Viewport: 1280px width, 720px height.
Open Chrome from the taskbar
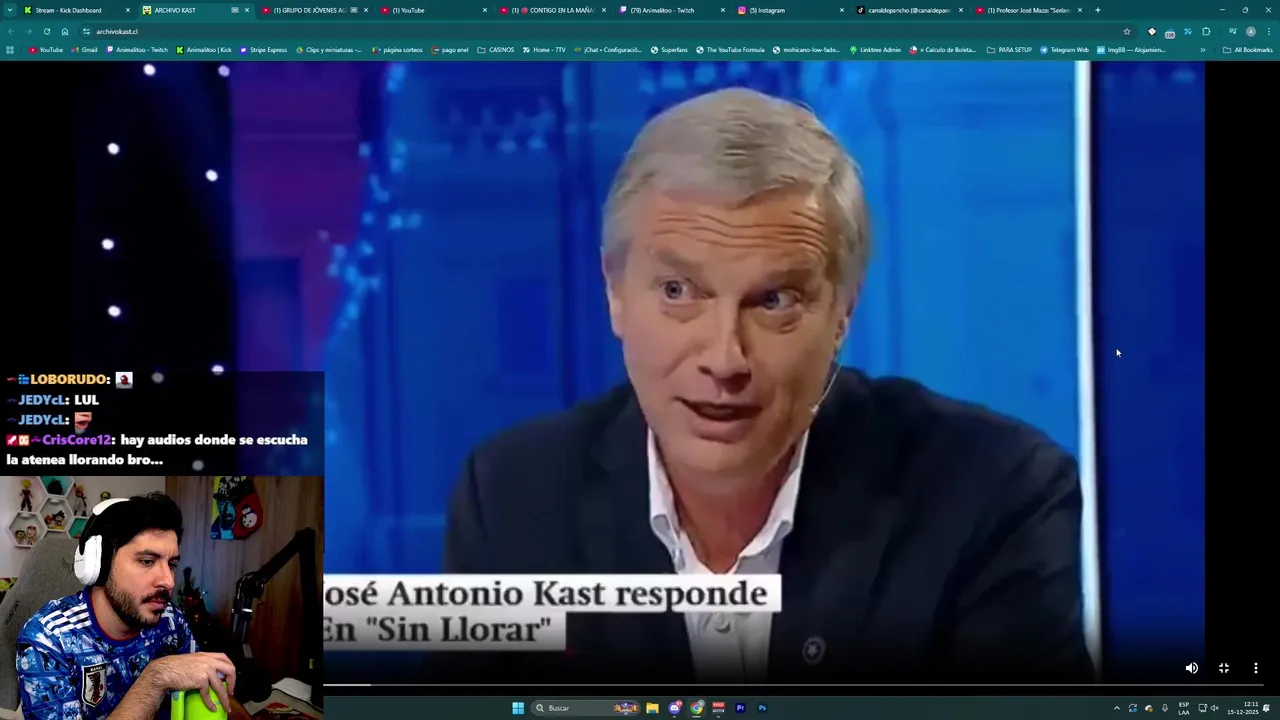(x=697, y=708)
